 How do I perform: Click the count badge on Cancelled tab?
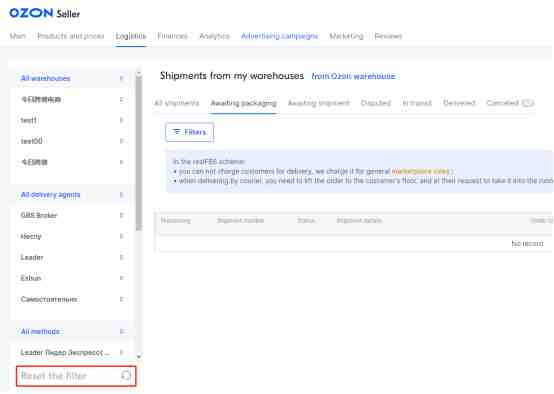point(528,103)
